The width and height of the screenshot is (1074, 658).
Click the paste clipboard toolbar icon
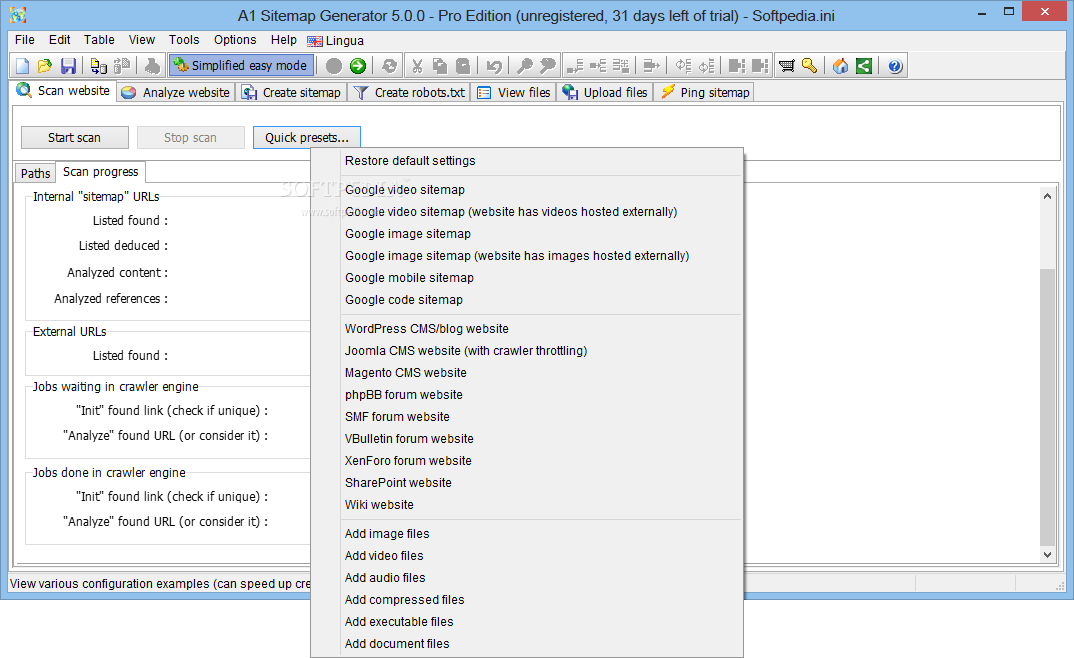coord(463,66)
